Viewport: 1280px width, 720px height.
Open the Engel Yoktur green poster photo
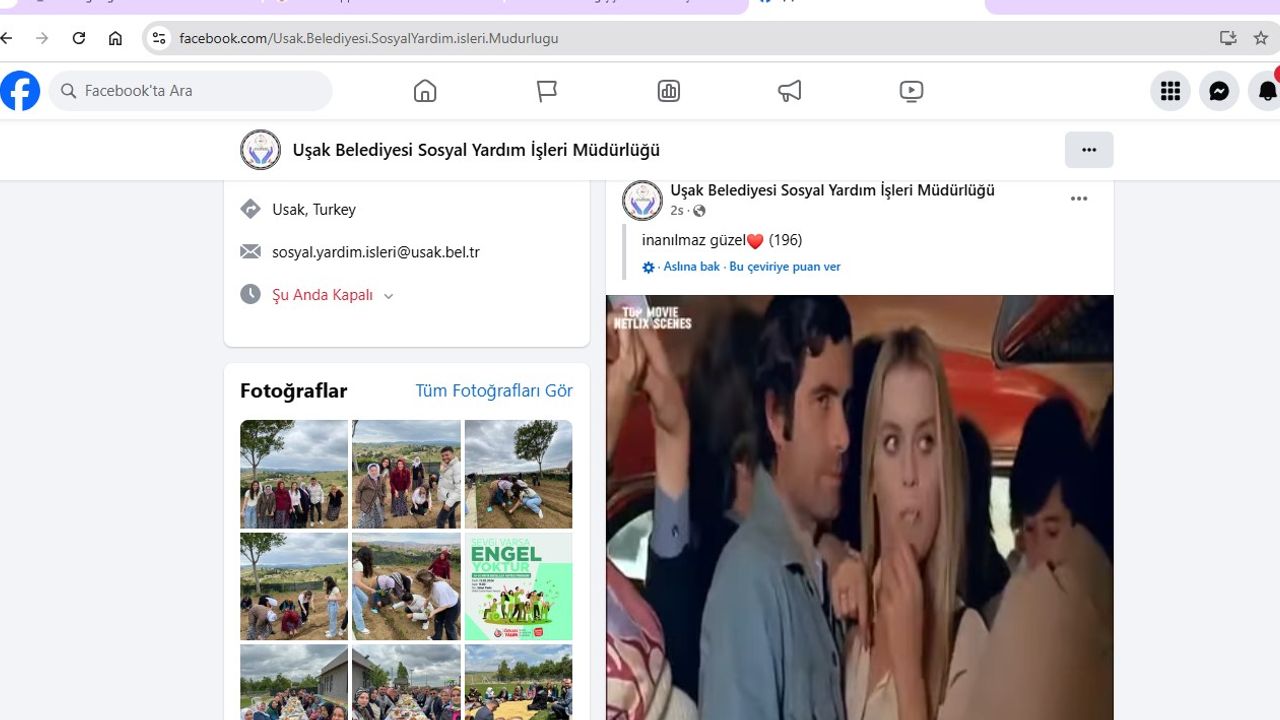click(x=518, y=586)
